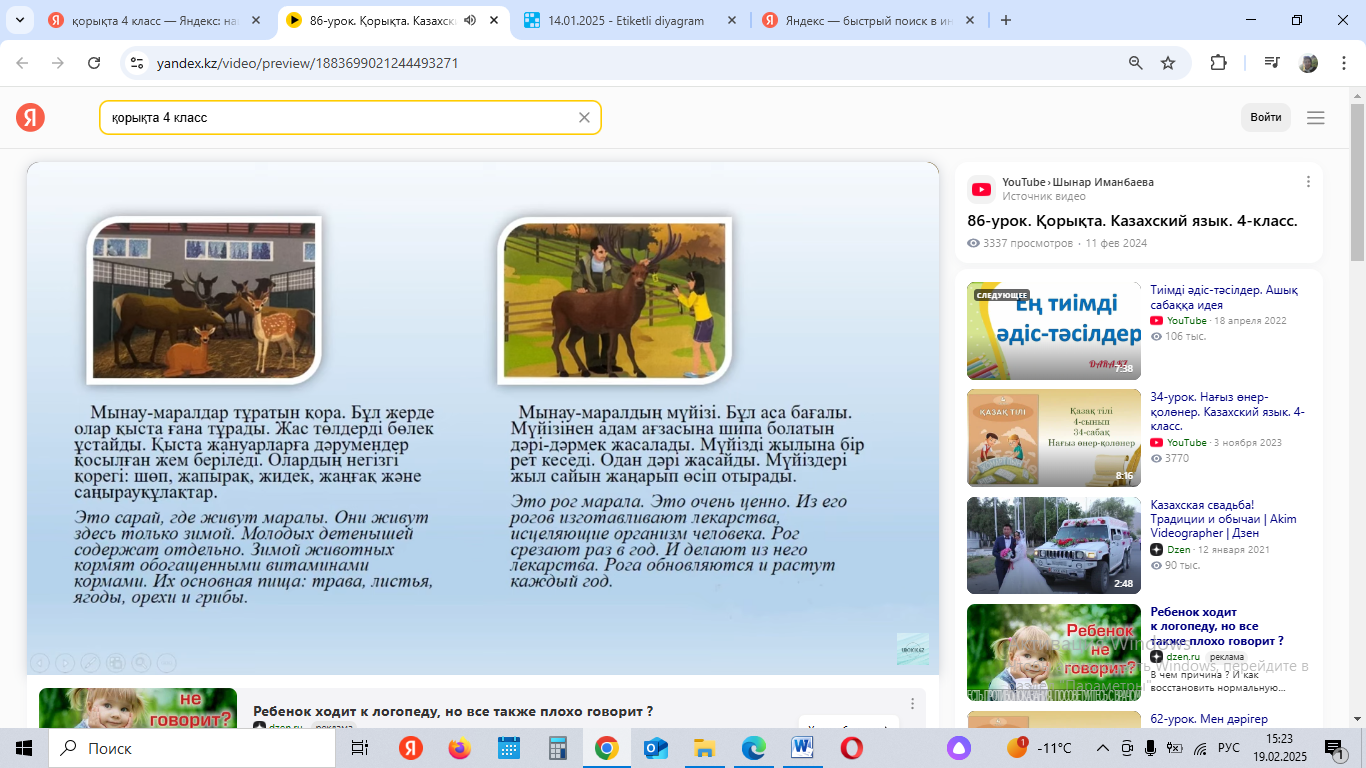Viewport: 1366px width, 768px height.
Task: Click the Google Chrome taskbar icon
Action: tap(607, 748)
